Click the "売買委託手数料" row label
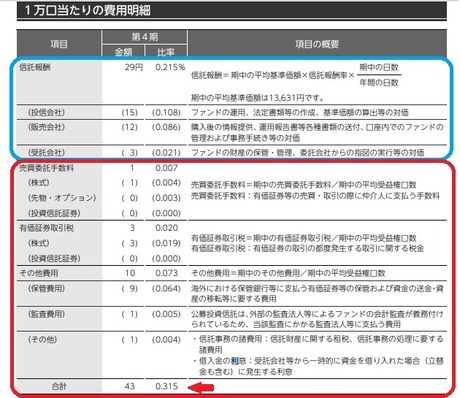 (46, 168)
